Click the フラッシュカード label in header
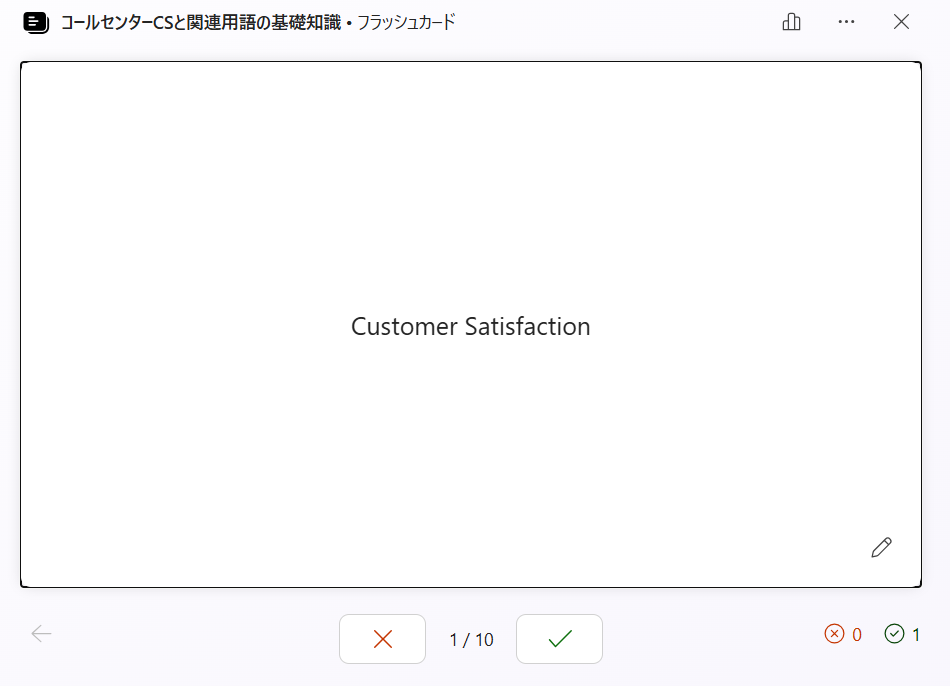 pyautogui.click(x=405, y=22)
